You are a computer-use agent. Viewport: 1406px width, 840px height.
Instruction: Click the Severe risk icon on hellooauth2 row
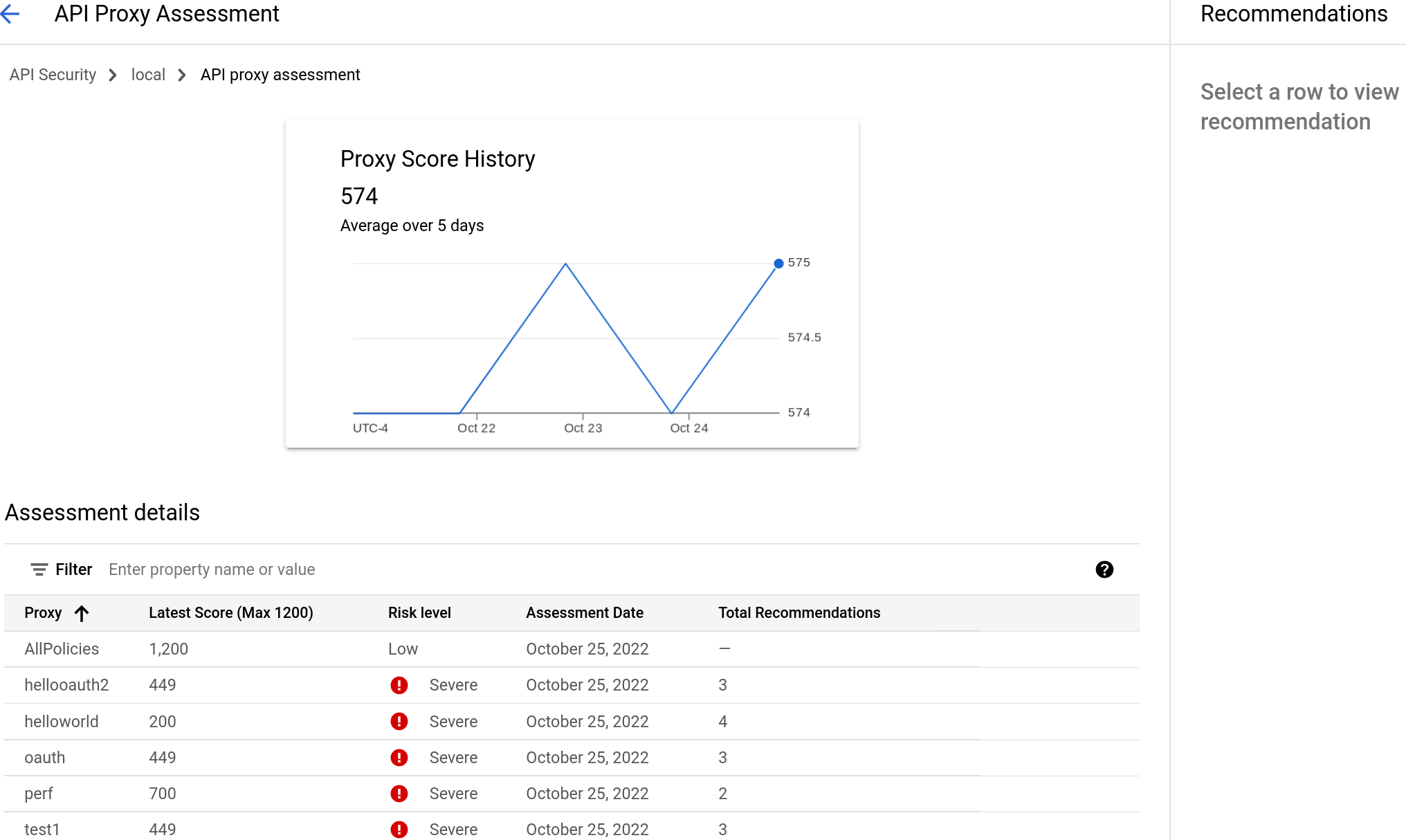coord(399,685)
